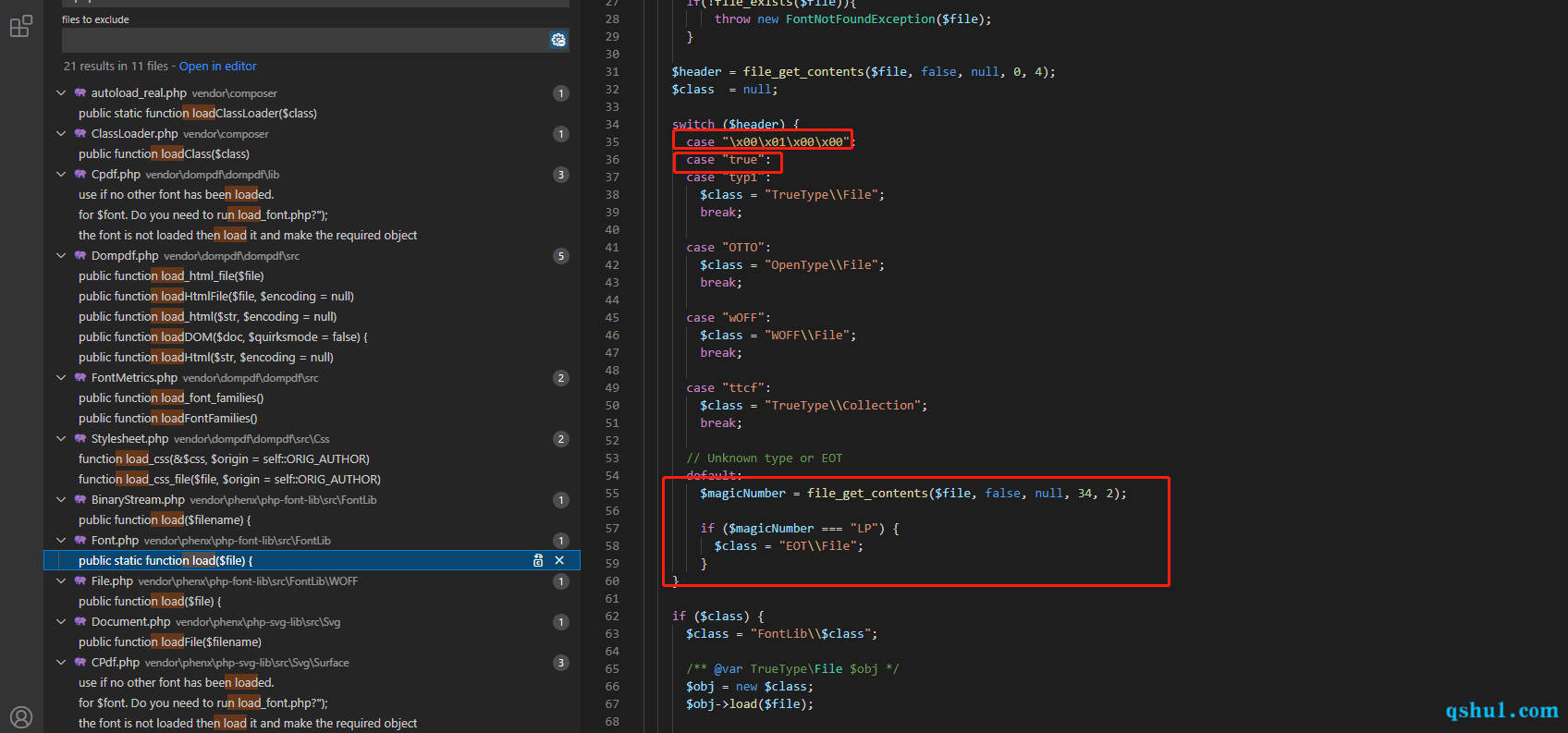Open the Extensions view in activity bar
The width and height of the screenshot is (1568, 733).
tap(20, 27)
